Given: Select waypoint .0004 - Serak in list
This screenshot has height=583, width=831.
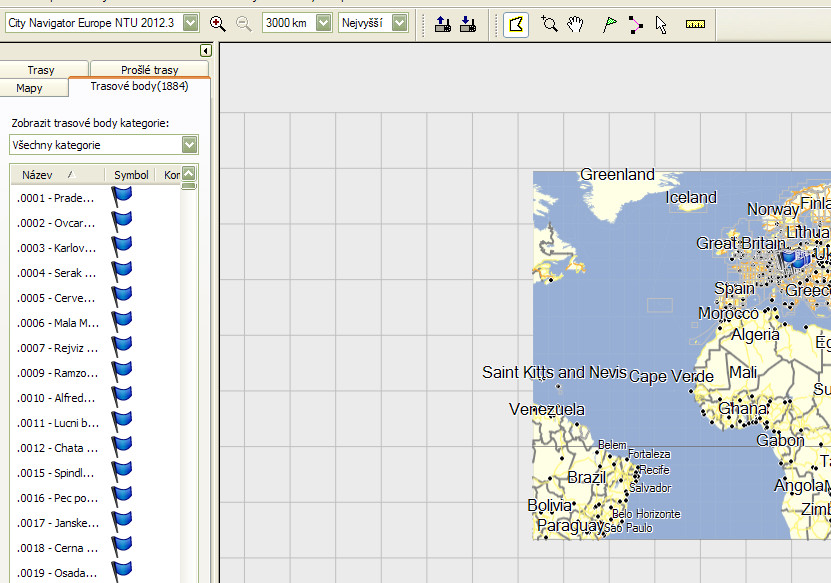Looking at the screenshot, I should tap(57, 273).
